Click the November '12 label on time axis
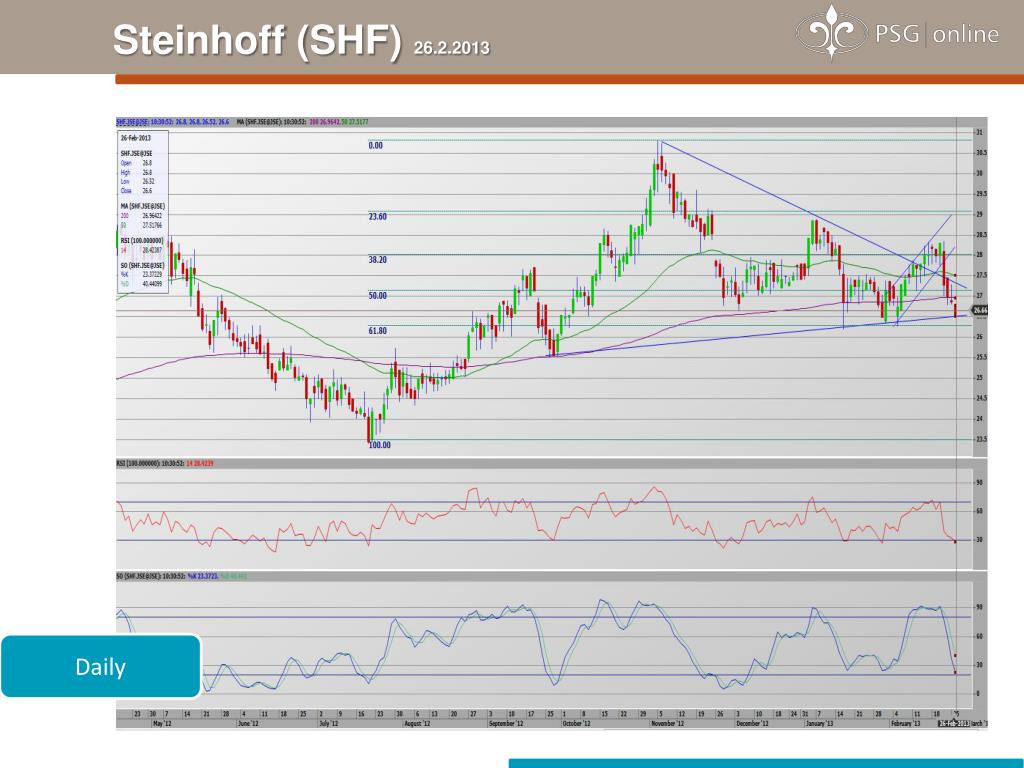Viewport: 1024px width, 768px height. [667, 724]
